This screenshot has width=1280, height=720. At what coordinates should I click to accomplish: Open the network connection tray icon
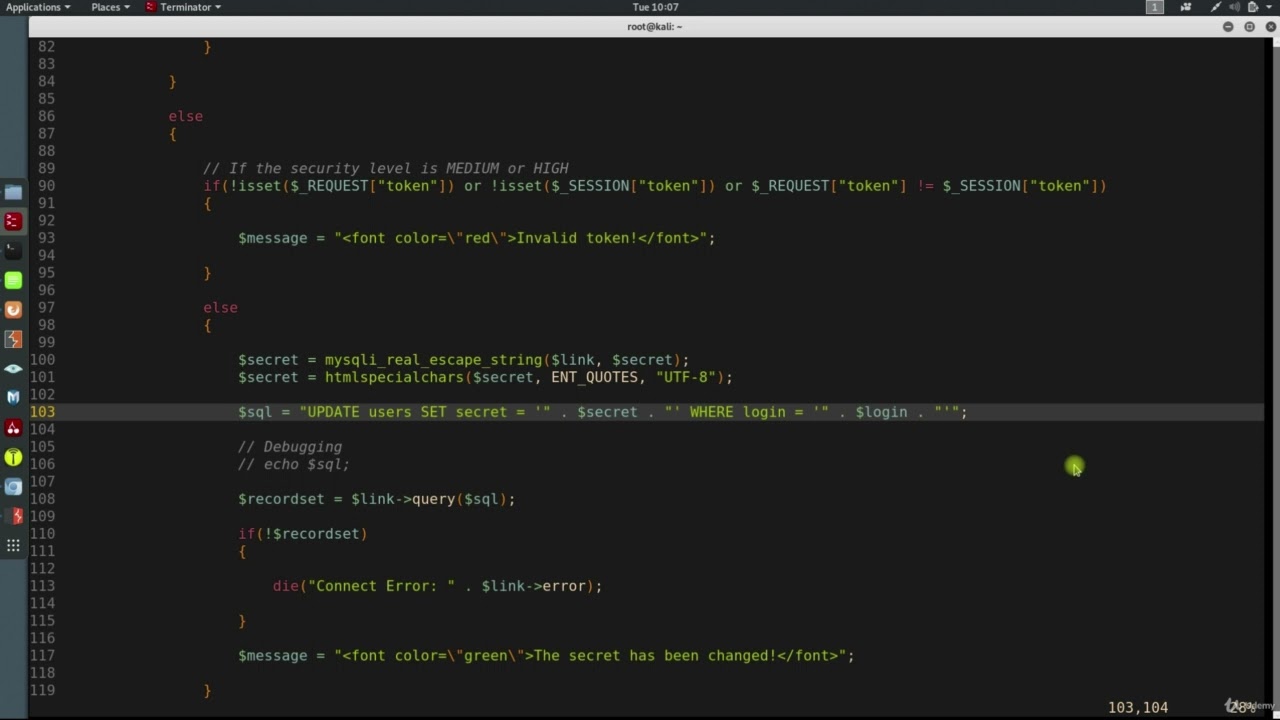1215,7
